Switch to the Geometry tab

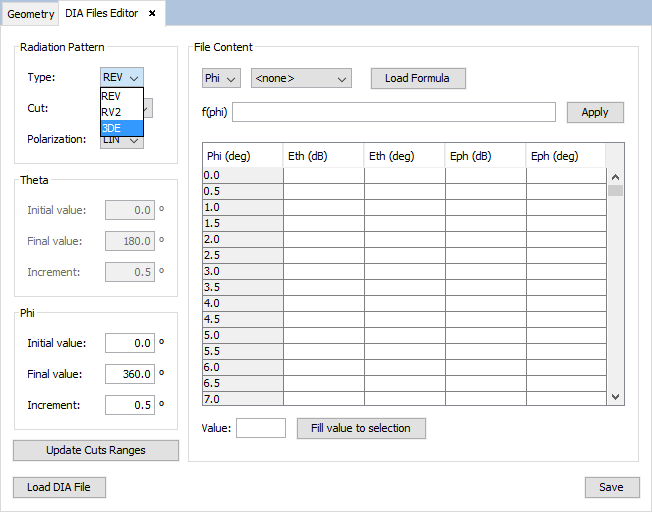coord(31,14)
